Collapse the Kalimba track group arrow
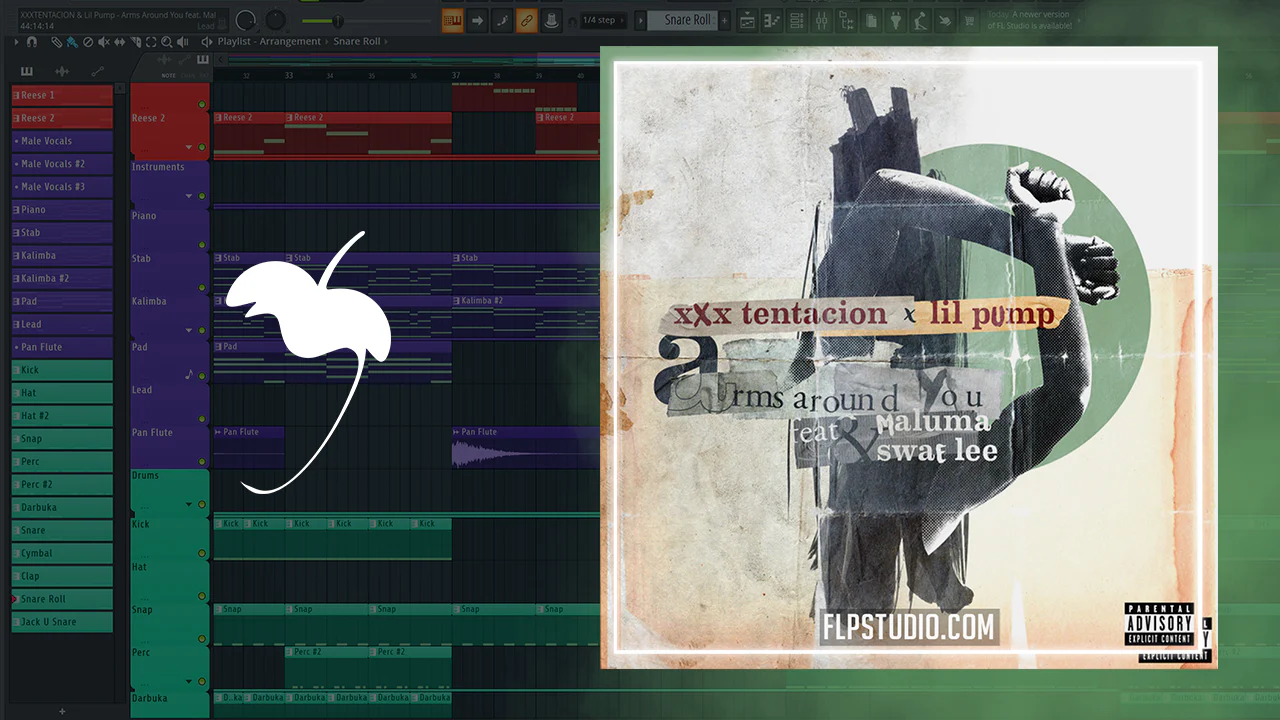This screenshot has width=1280, height=720. (x=189, y=331)
